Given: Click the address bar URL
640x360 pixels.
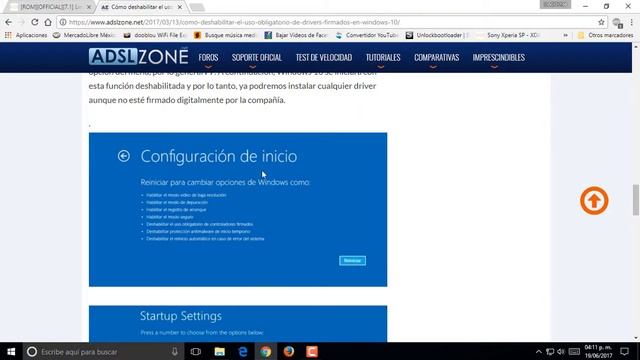Looking at the screenshot, I should [234, 22].
